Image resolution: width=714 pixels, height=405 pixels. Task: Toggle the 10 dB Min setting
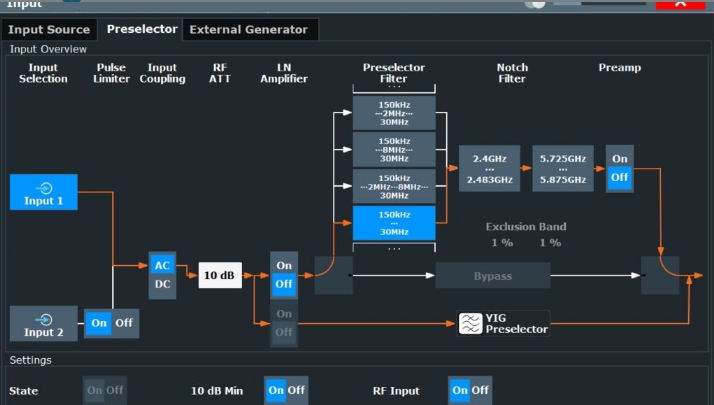286,390
